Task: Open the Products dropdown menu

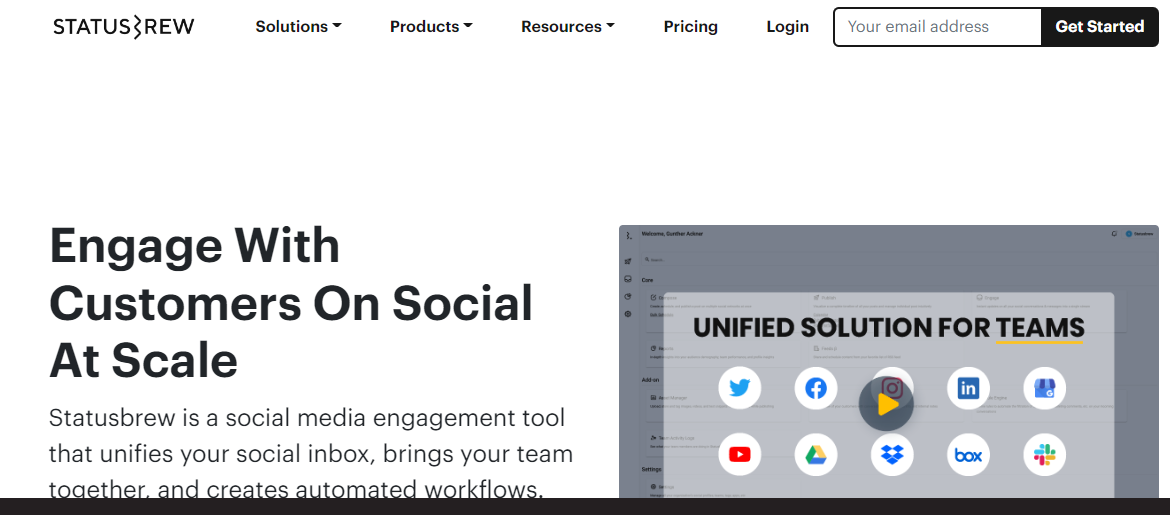Action: pyautogui.click(x=431, y=27)
